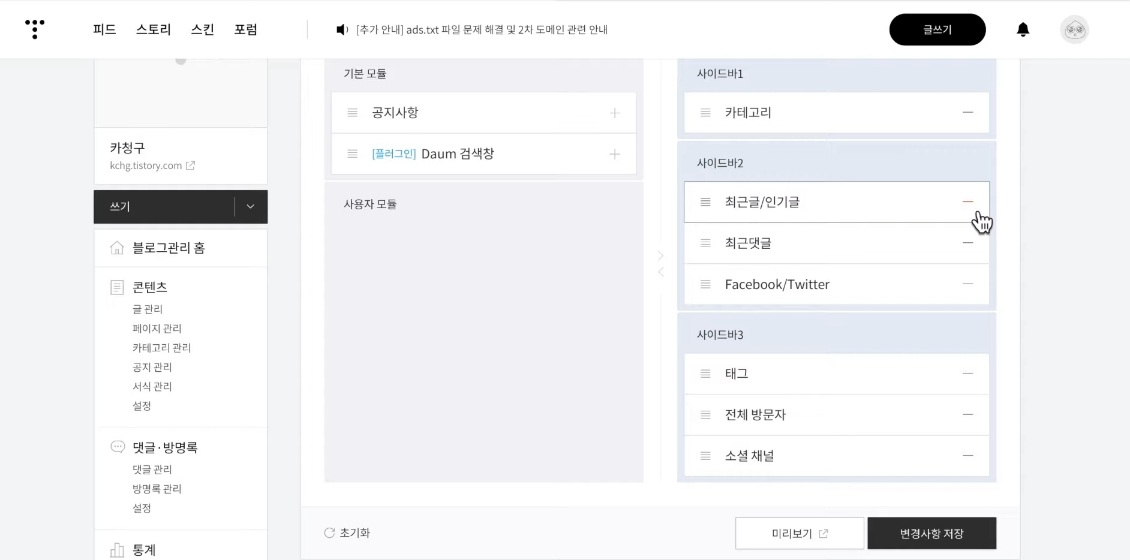Click the 통계 chart icon
Image resolution: width=1130 pixels, height=560 pixels.
(x=117, y=550)
